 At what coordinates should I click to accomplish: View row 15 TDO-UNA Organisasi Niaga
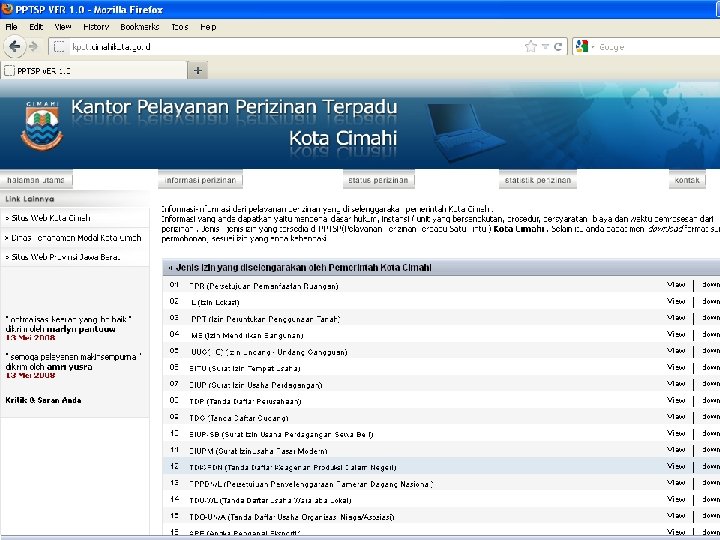(x=676, y=516)
